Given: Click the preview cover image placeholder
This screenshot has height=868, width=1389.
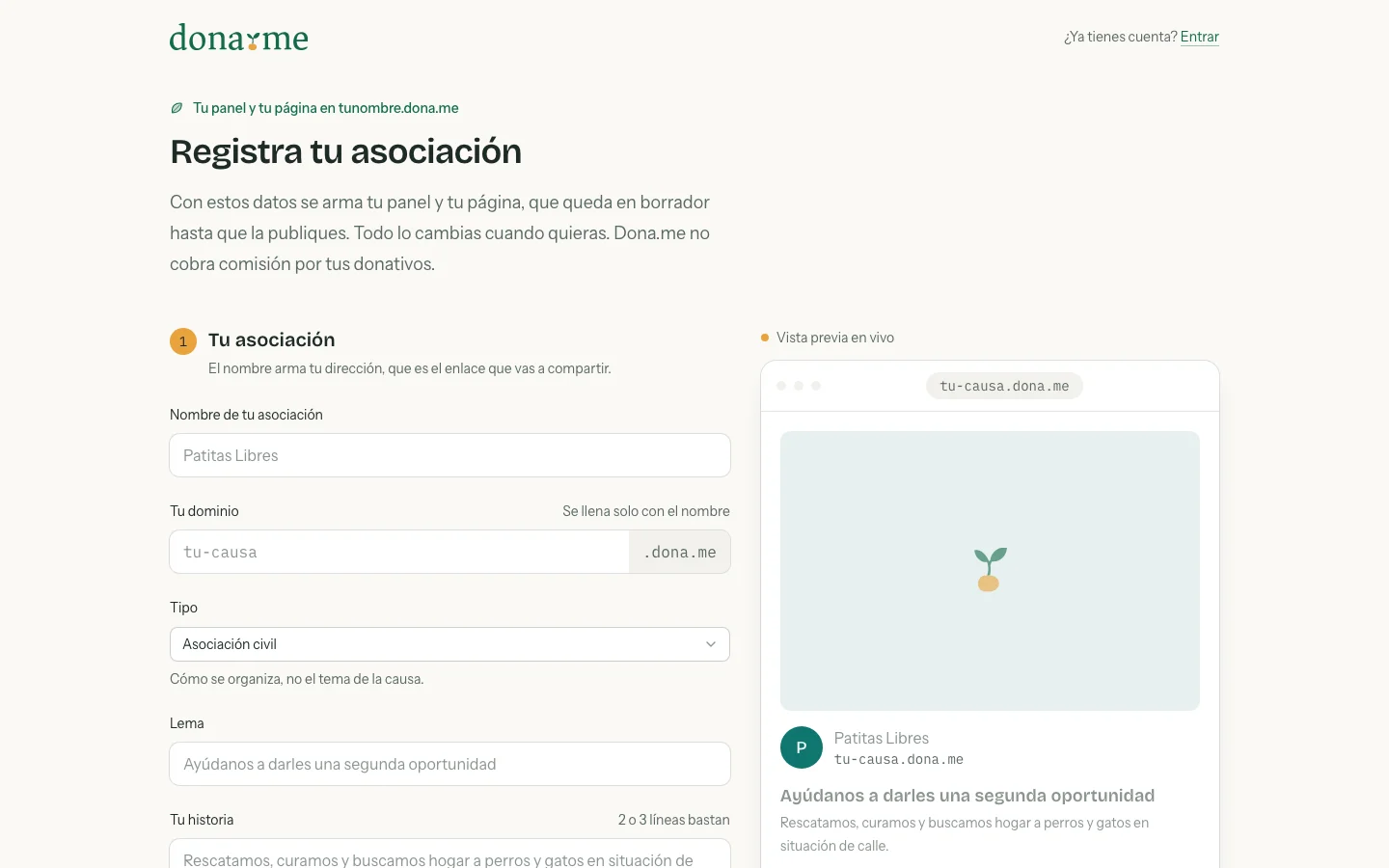Looking at the screenshot, I should tap(990, 571).
